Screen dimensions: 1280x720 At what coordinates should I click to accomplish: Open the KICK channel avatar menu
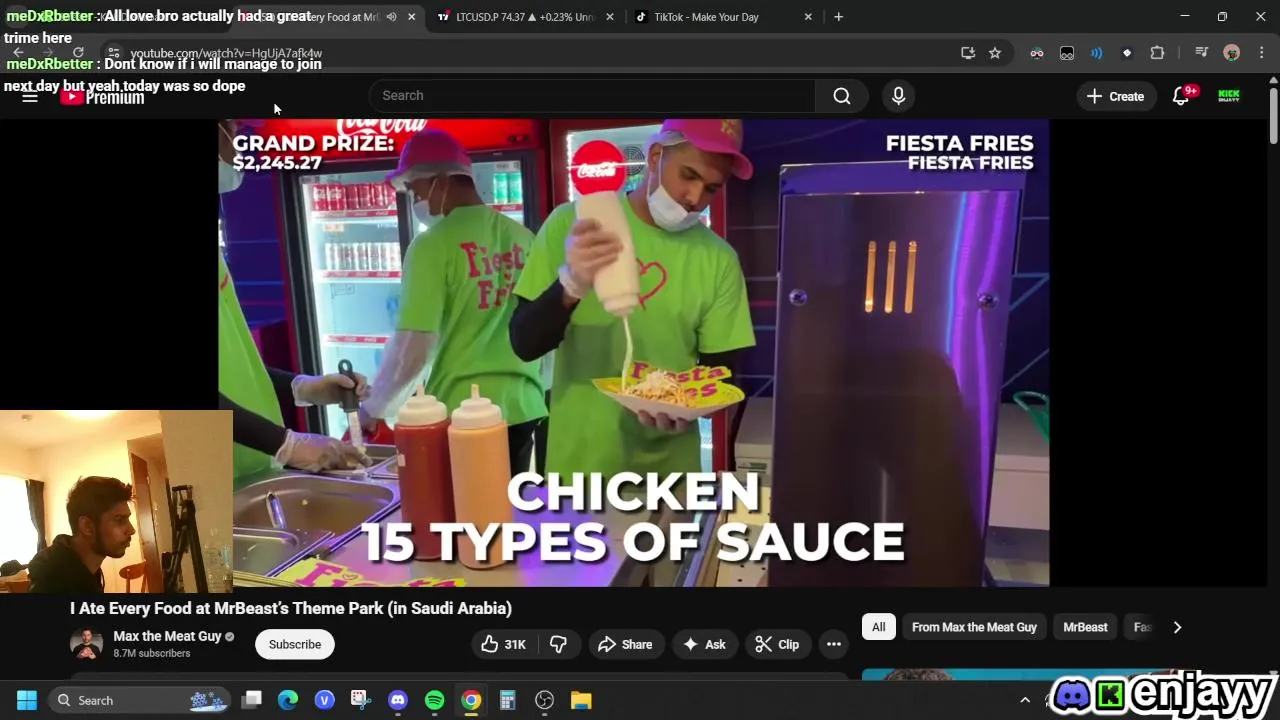tap(1229, 96)
